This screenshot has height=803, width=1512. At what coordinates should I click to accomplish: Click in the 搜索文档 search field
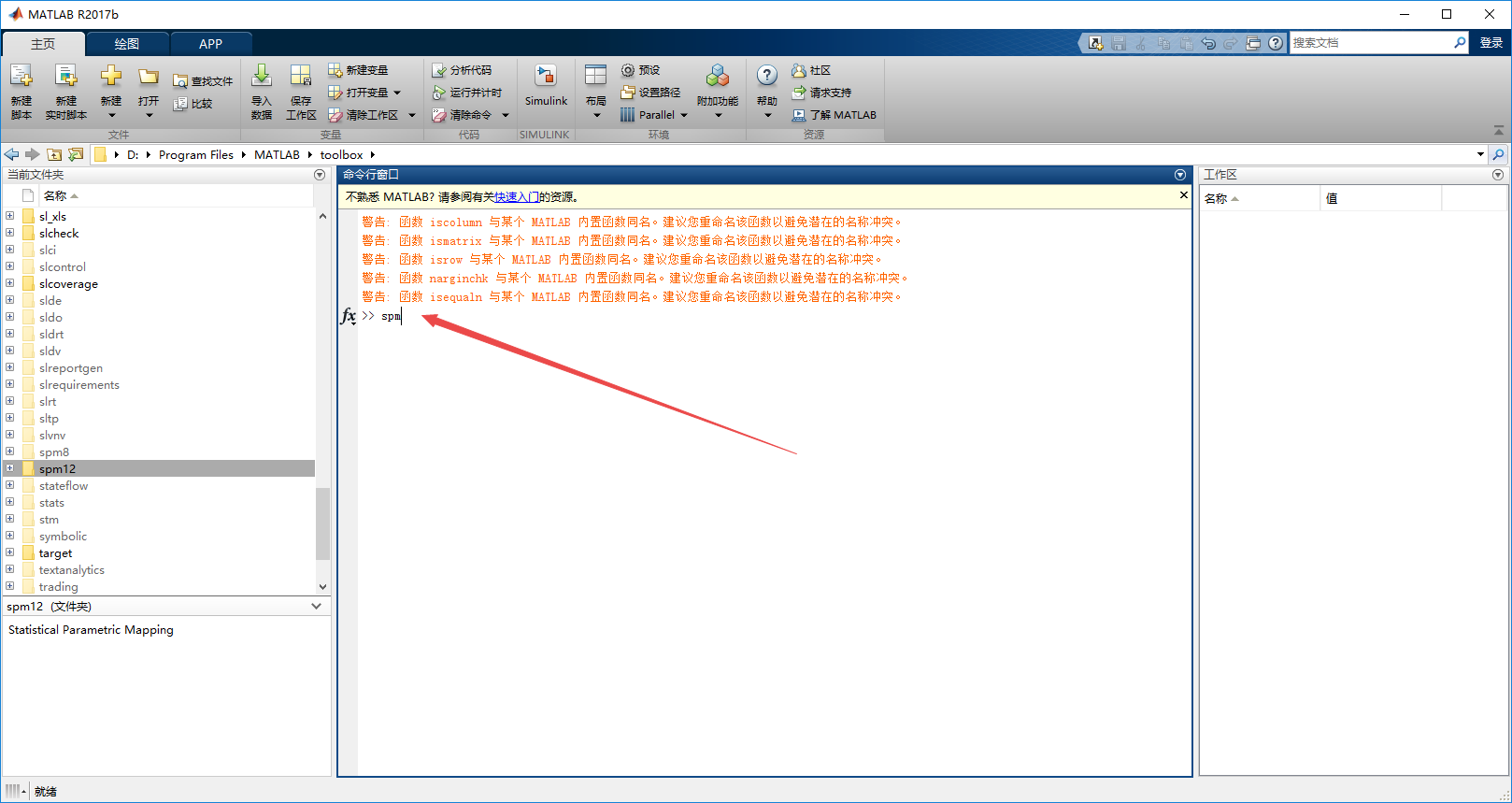coord(1371,43)
